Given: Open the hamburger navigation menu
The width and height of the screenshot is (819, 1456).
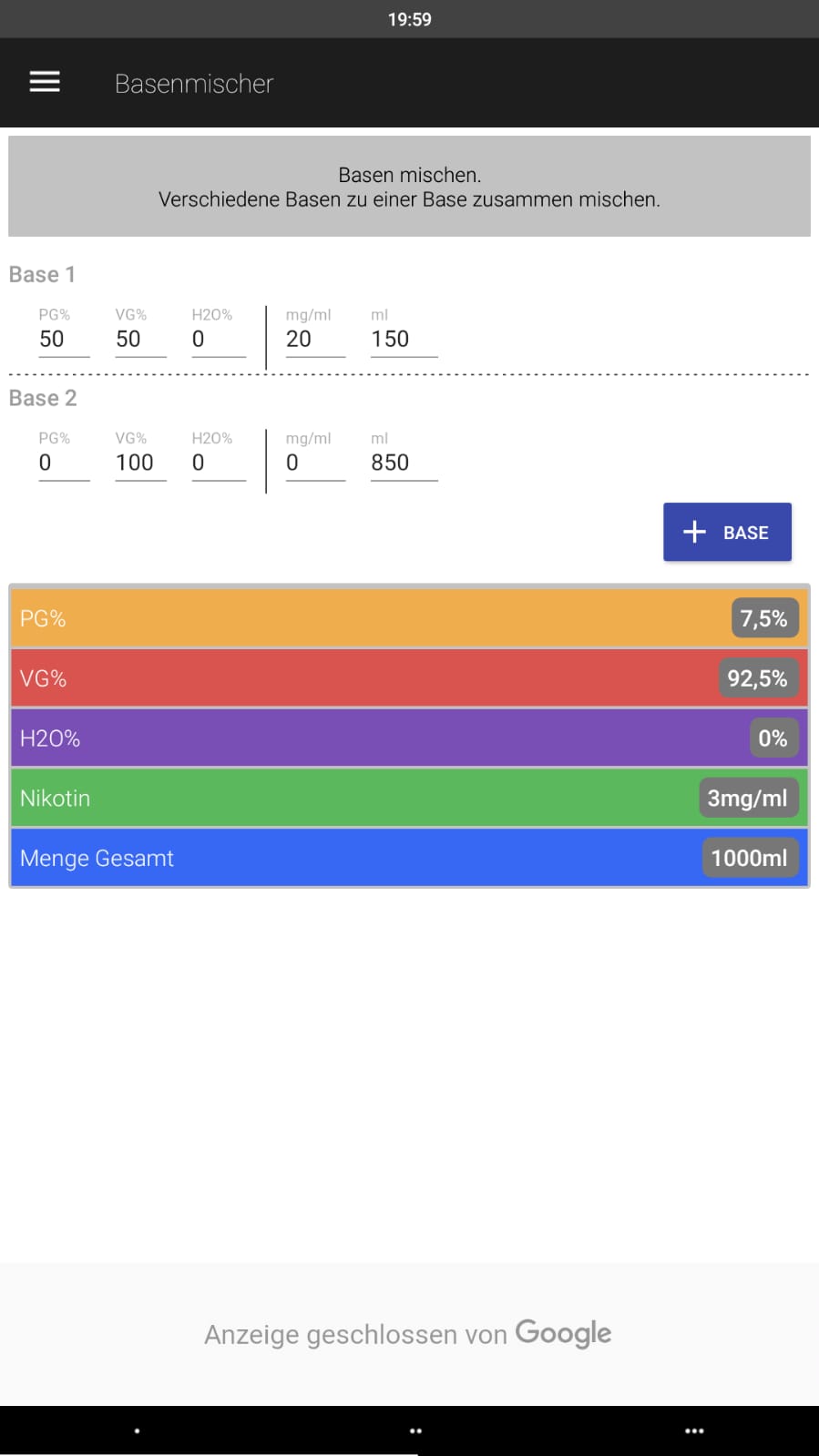Looking at the screenshot, I should (x=45, y=83).
